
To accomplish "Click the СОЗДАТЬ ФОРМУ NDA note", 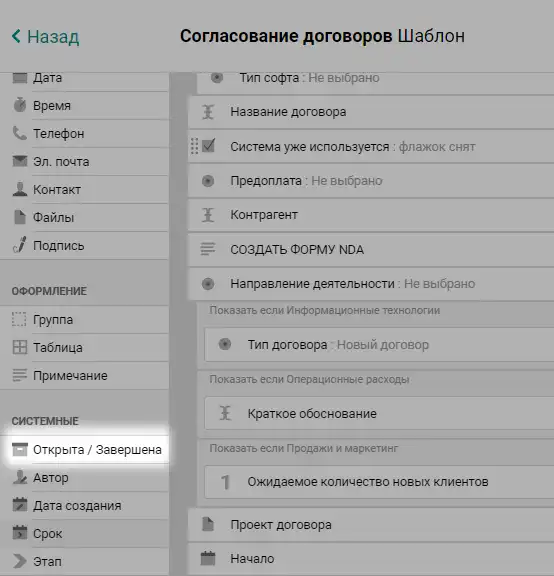I will (371, 249).
